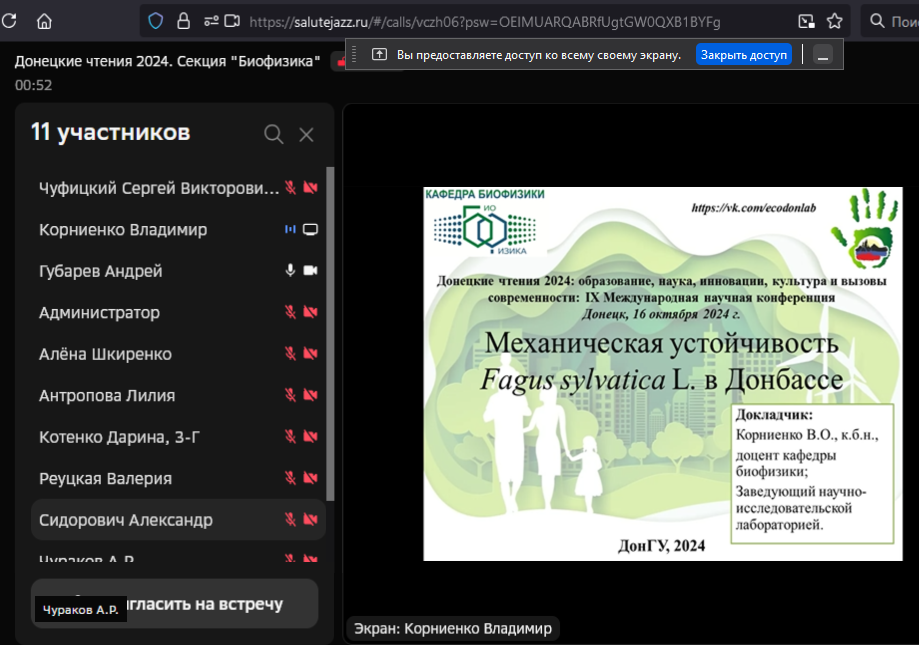Select participant Чуфицкий Сергей Викторови…
This screenshot has height=645, width=919.
click(178, 188)
